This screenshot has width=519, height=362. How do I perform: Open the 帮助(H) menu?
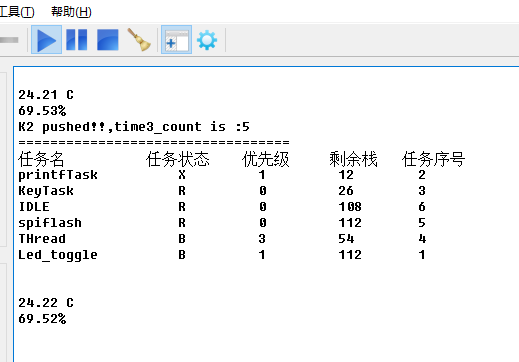coord(71,12)
